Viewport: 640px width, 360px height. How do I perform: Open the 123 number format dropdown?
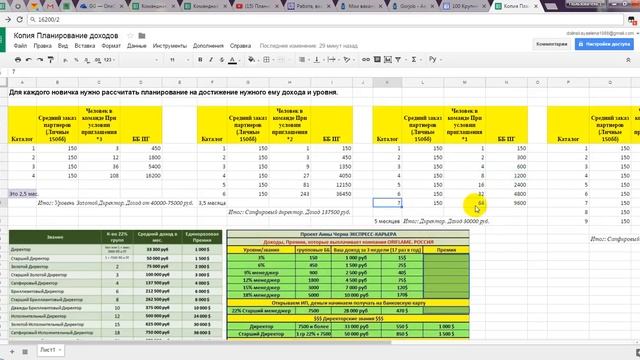(109, 60)
